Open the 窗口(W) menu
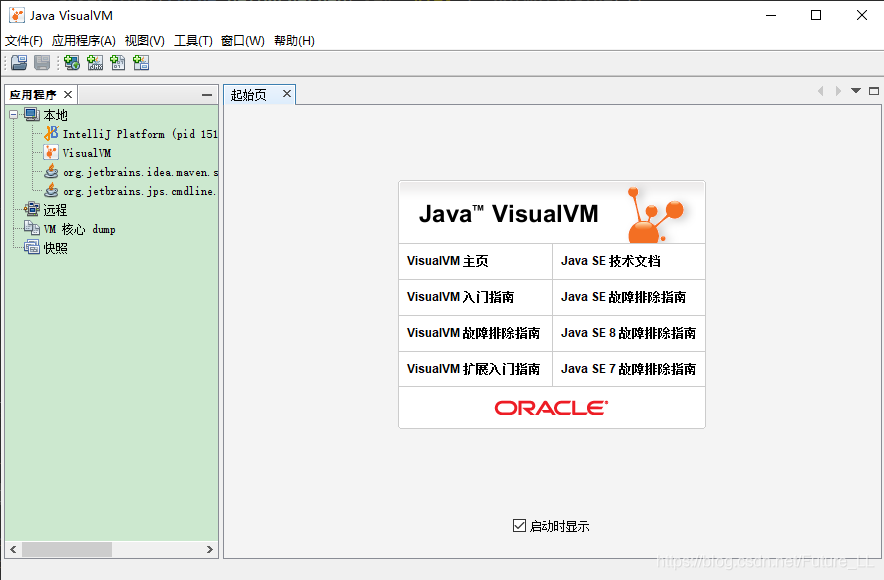 coord(242,41)
